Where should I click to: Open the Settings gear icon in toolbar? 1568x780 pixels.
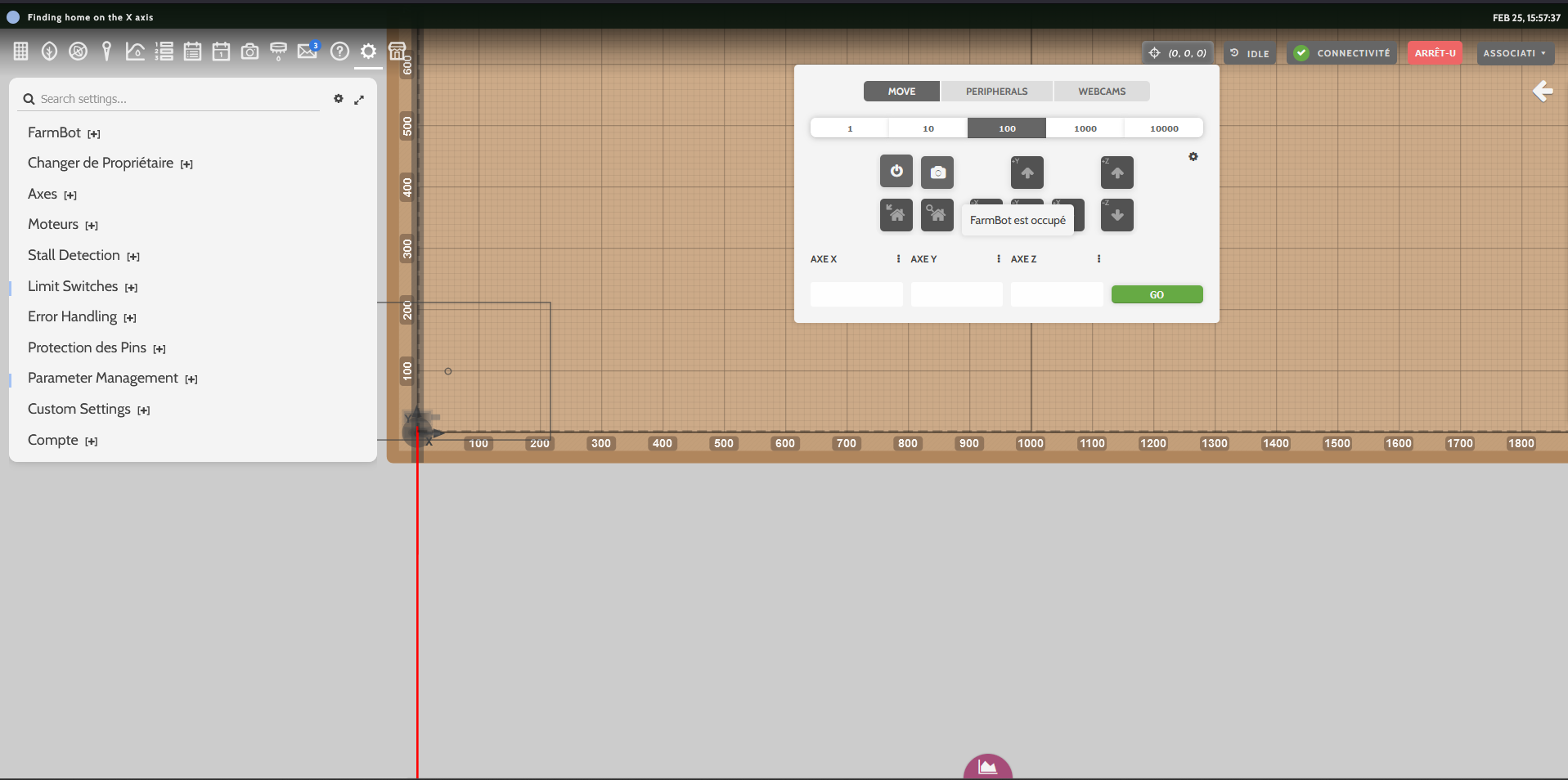(x=368, y=52)
